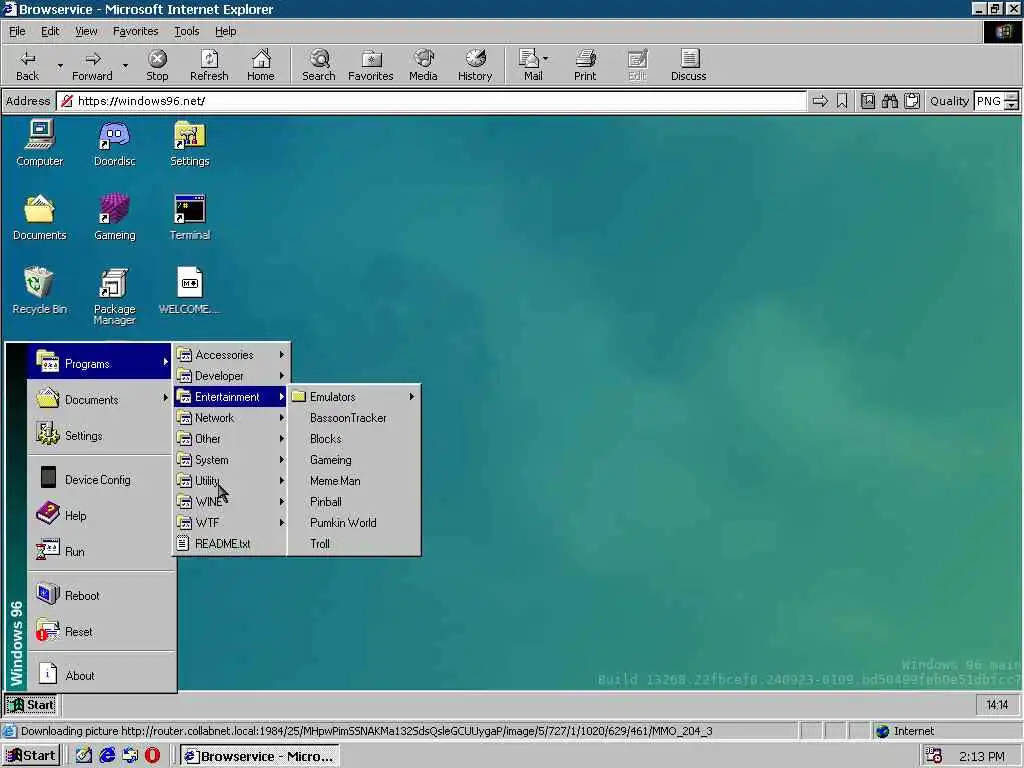The height and width of the screenshot is (768, 1024).
Task: Click the binoculars find icon
Action: click(x=889, y=101)
